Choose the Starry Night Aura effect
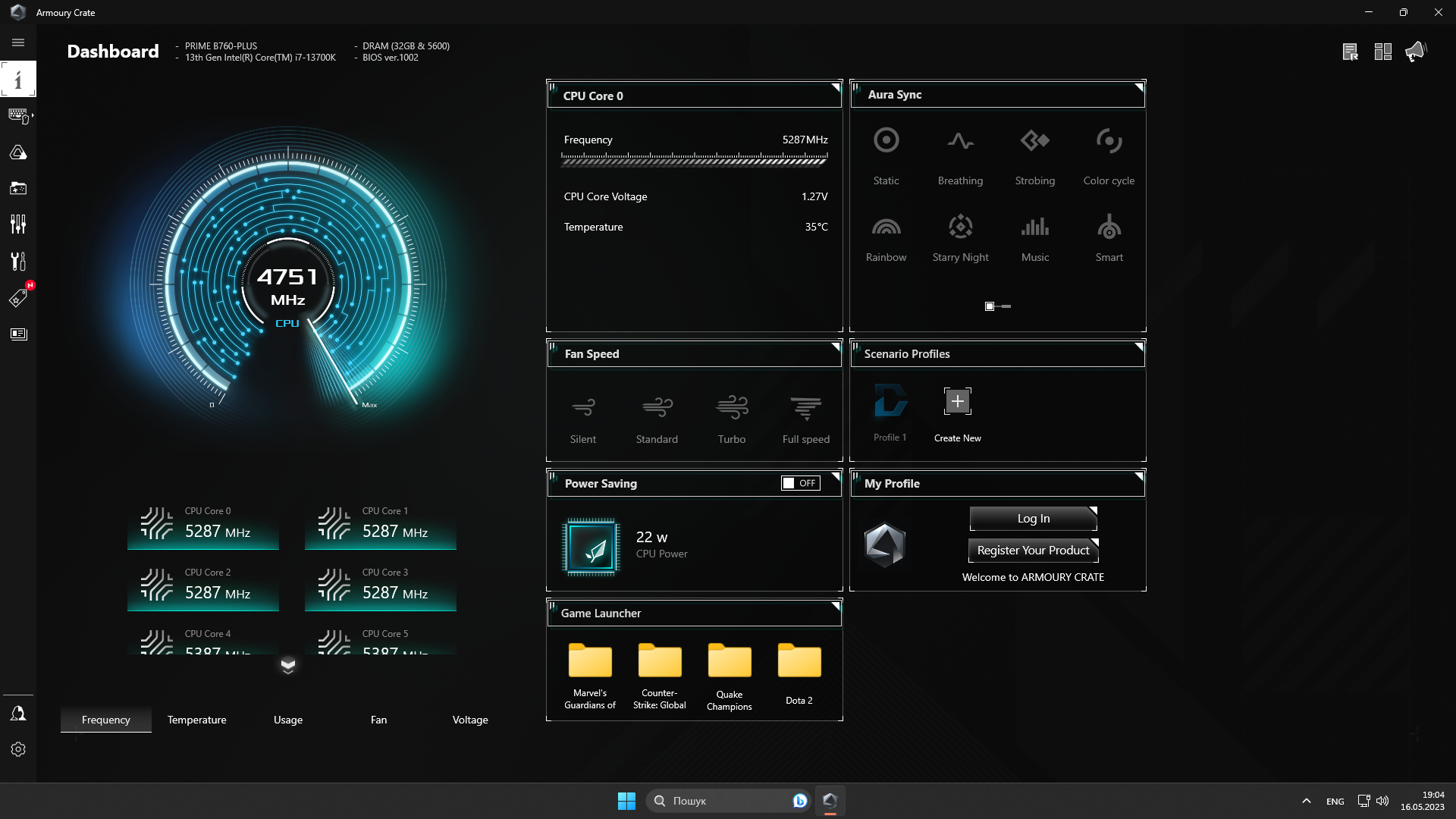This screenshot has width=1456, height=819. coord(960,235)
